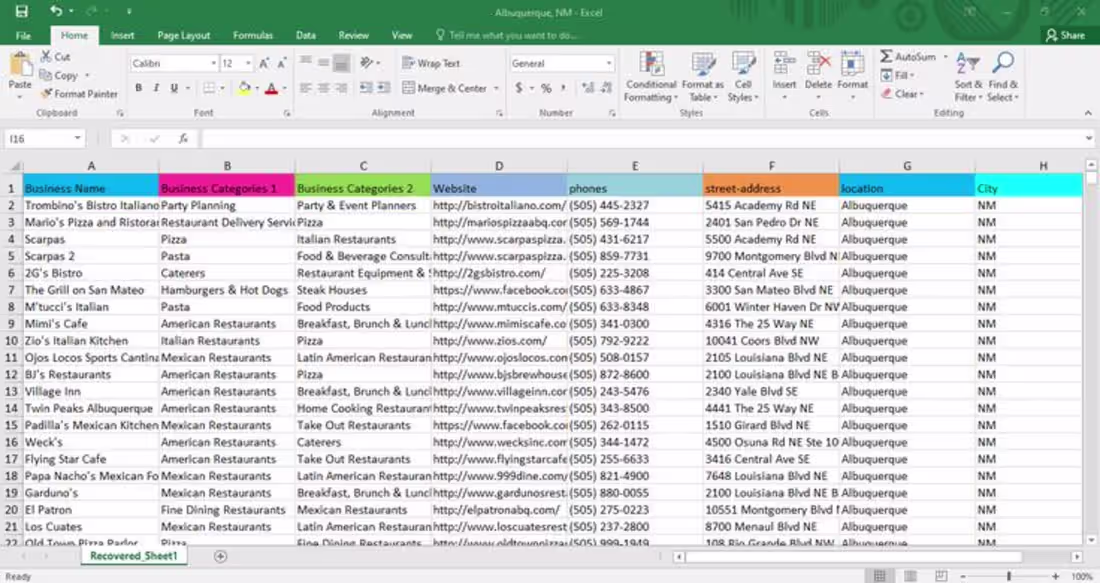
Task: Set middle vertical alignment
Action: click(323, 63)
